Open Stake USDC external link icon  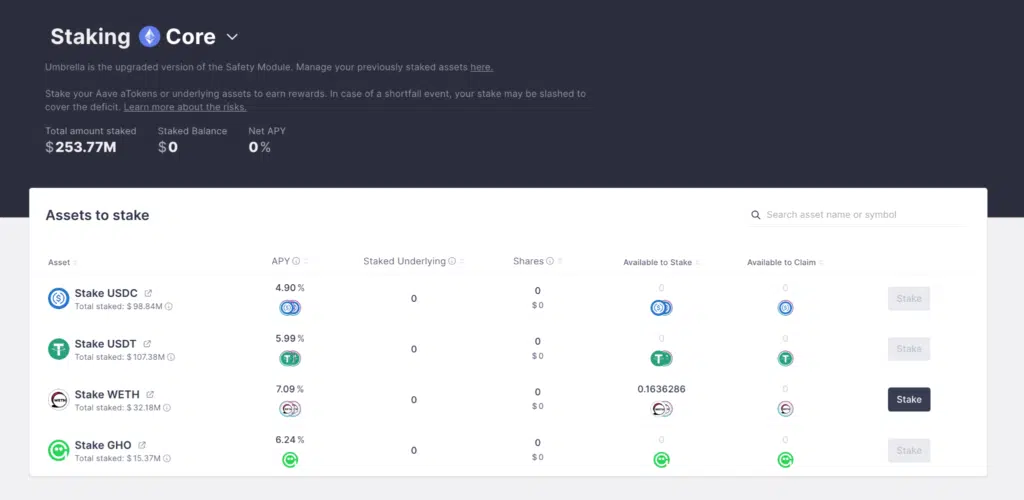[148, 293]
